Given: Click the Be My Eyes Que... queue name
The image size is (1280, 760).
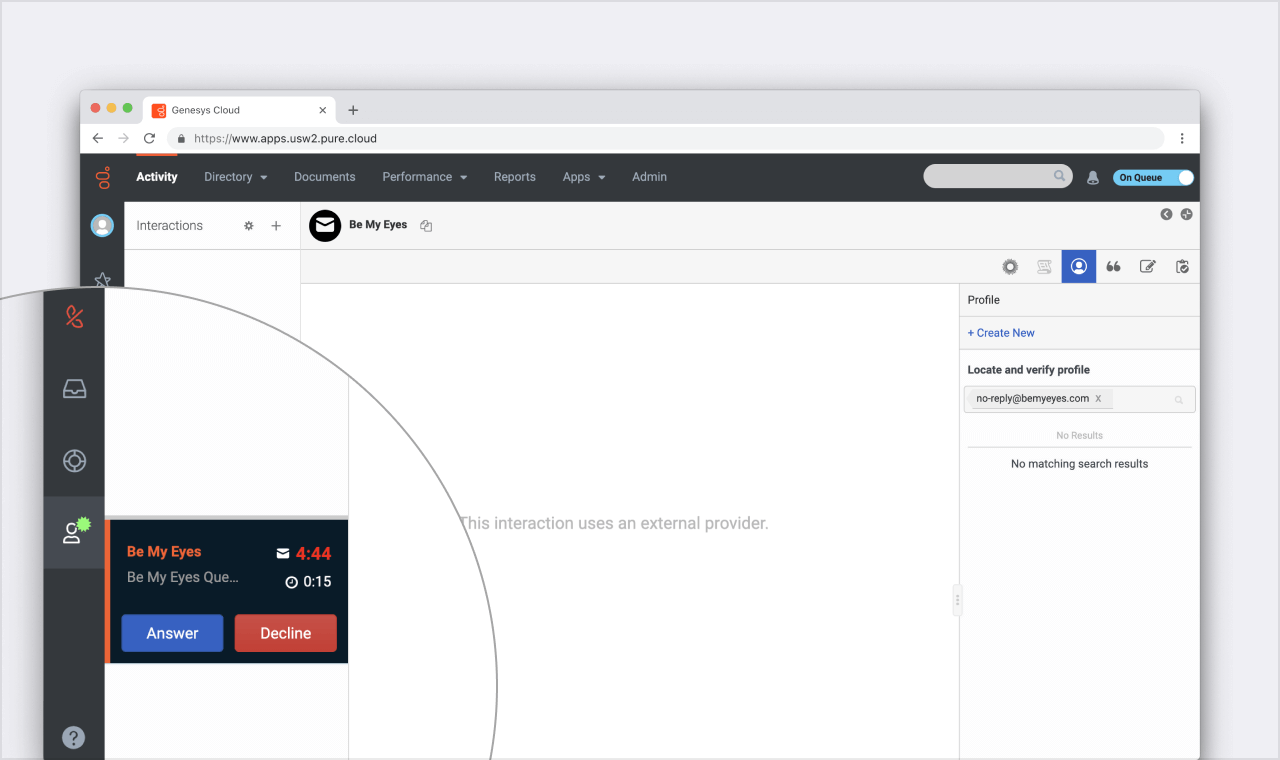Looking at the screenshot, I should (183, 577).
